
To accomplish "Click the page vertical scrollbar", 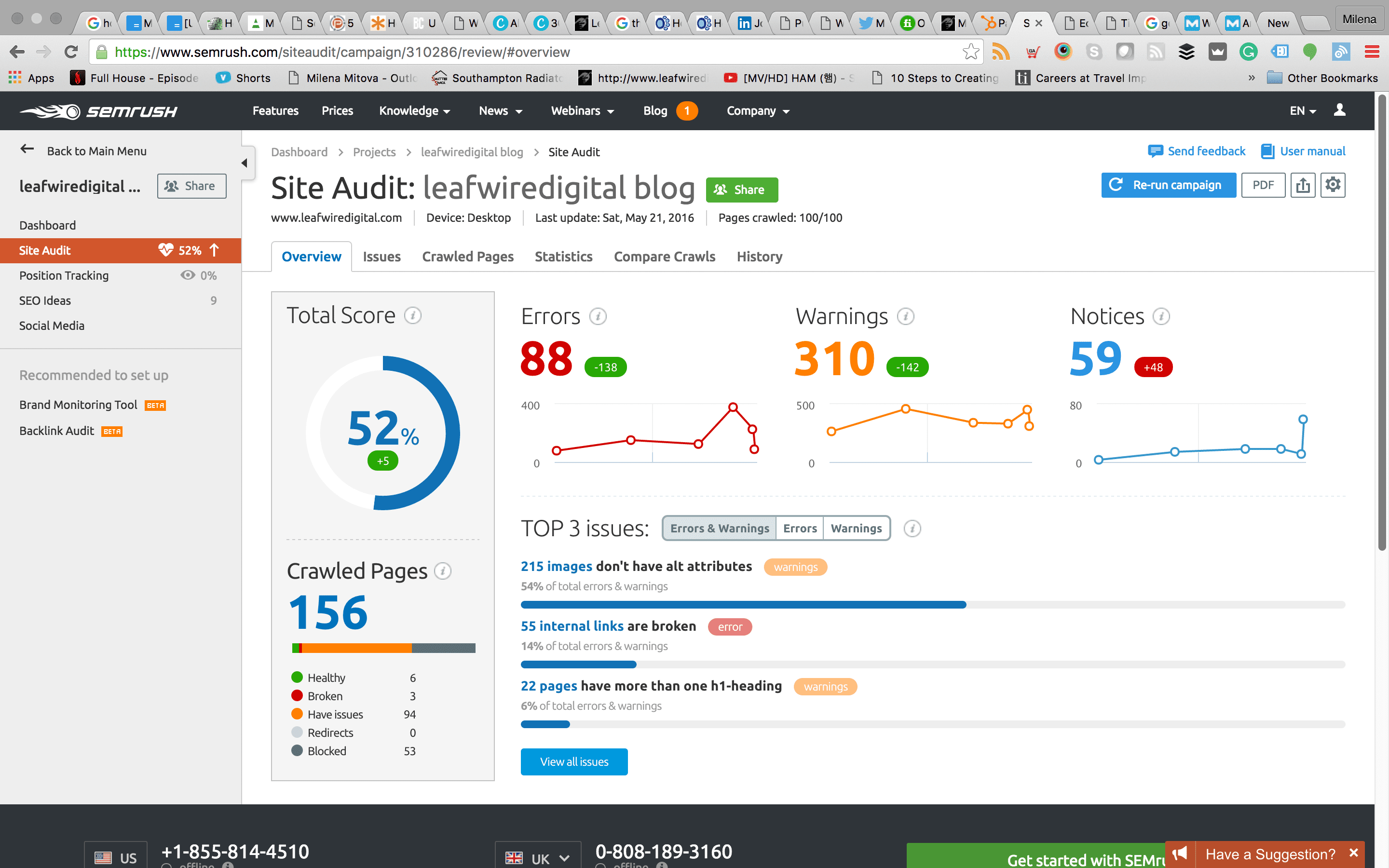I will pos(1382,322).
